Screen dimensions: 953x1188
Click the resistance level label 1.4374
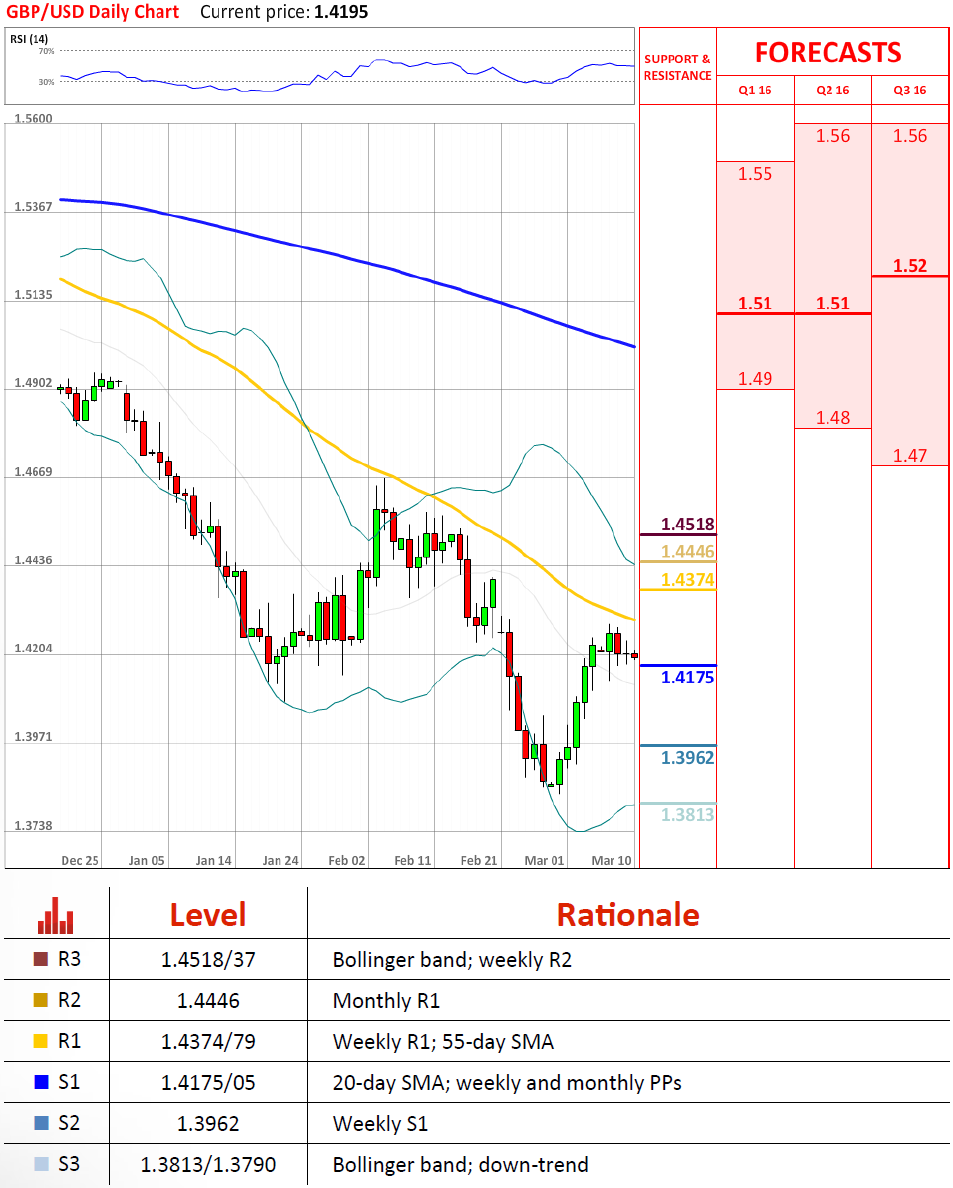point(687,580)
